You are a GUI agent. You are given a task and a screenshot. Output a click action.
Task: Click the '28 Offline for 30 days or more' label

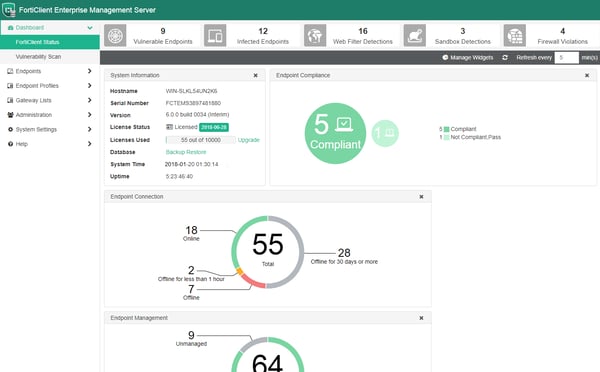344,256
